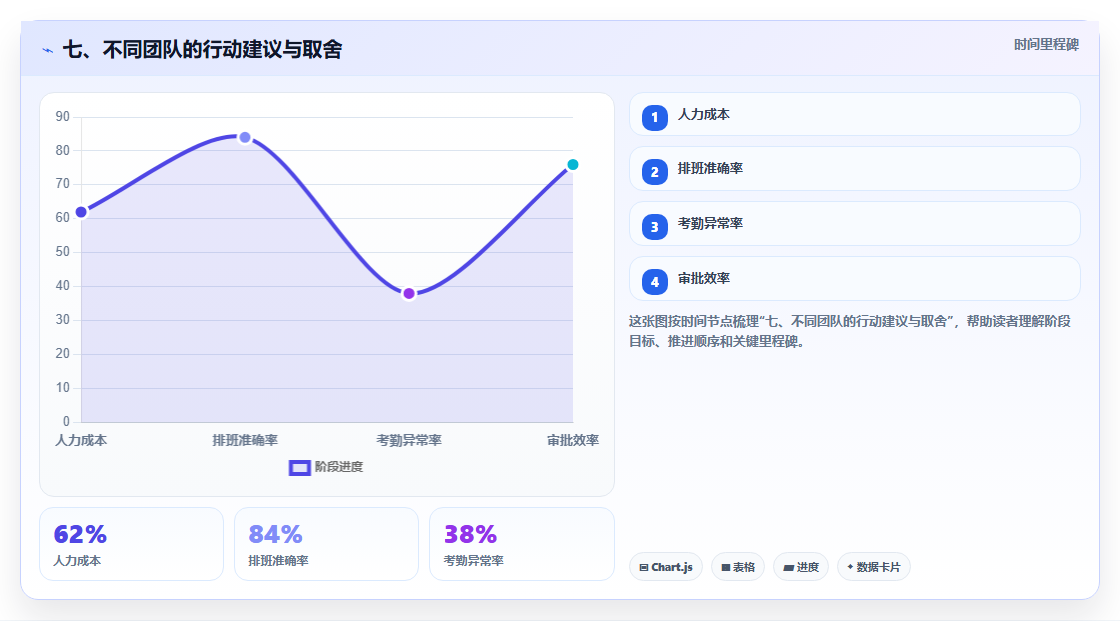Toggle the 阶段进度 legend color box
The height and width of the screenshot is (621, 1120).
[299, 468]
